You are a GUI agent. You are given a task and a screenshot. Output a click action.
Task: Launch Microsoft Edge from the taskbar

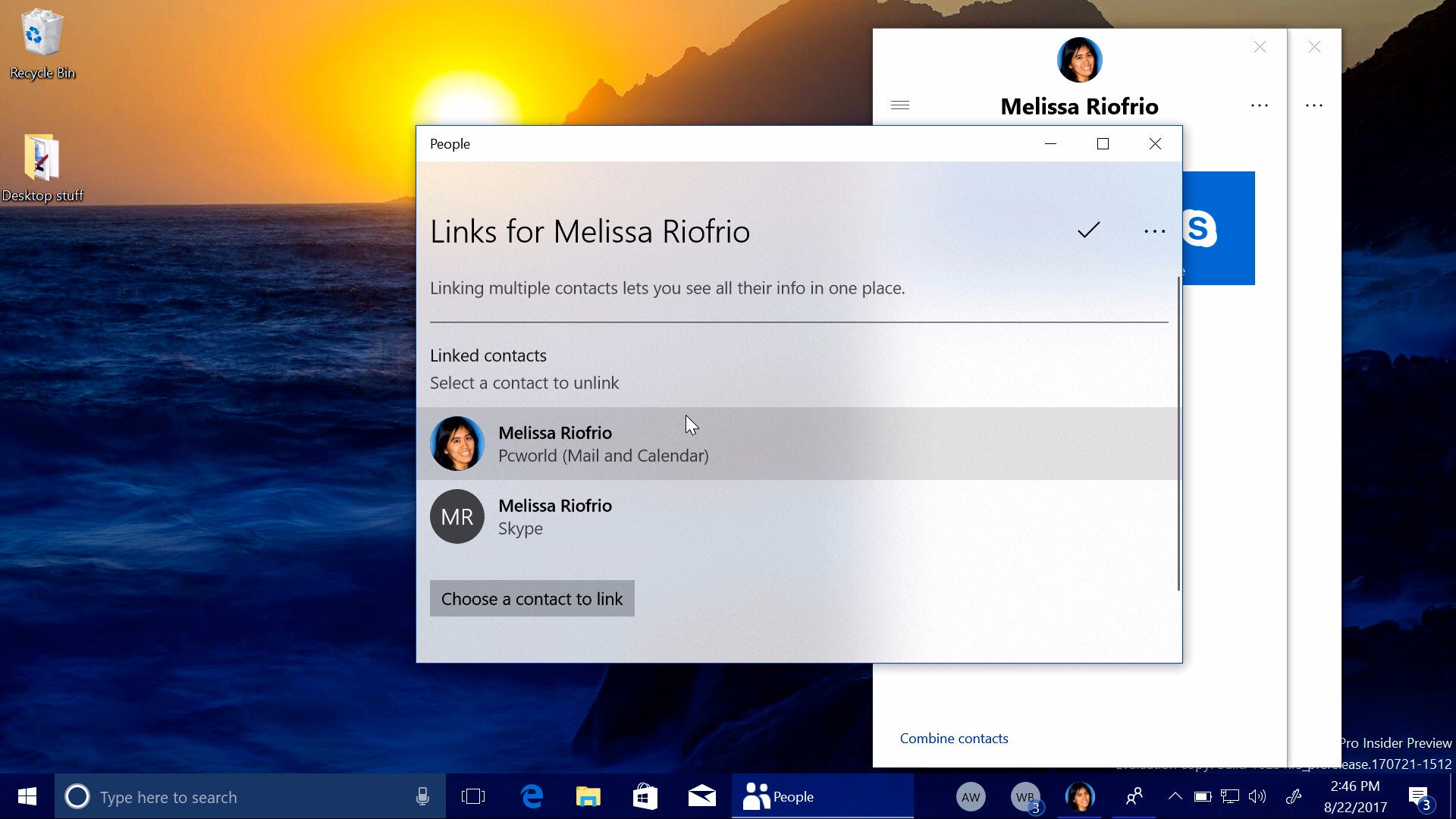click(532, 796)
